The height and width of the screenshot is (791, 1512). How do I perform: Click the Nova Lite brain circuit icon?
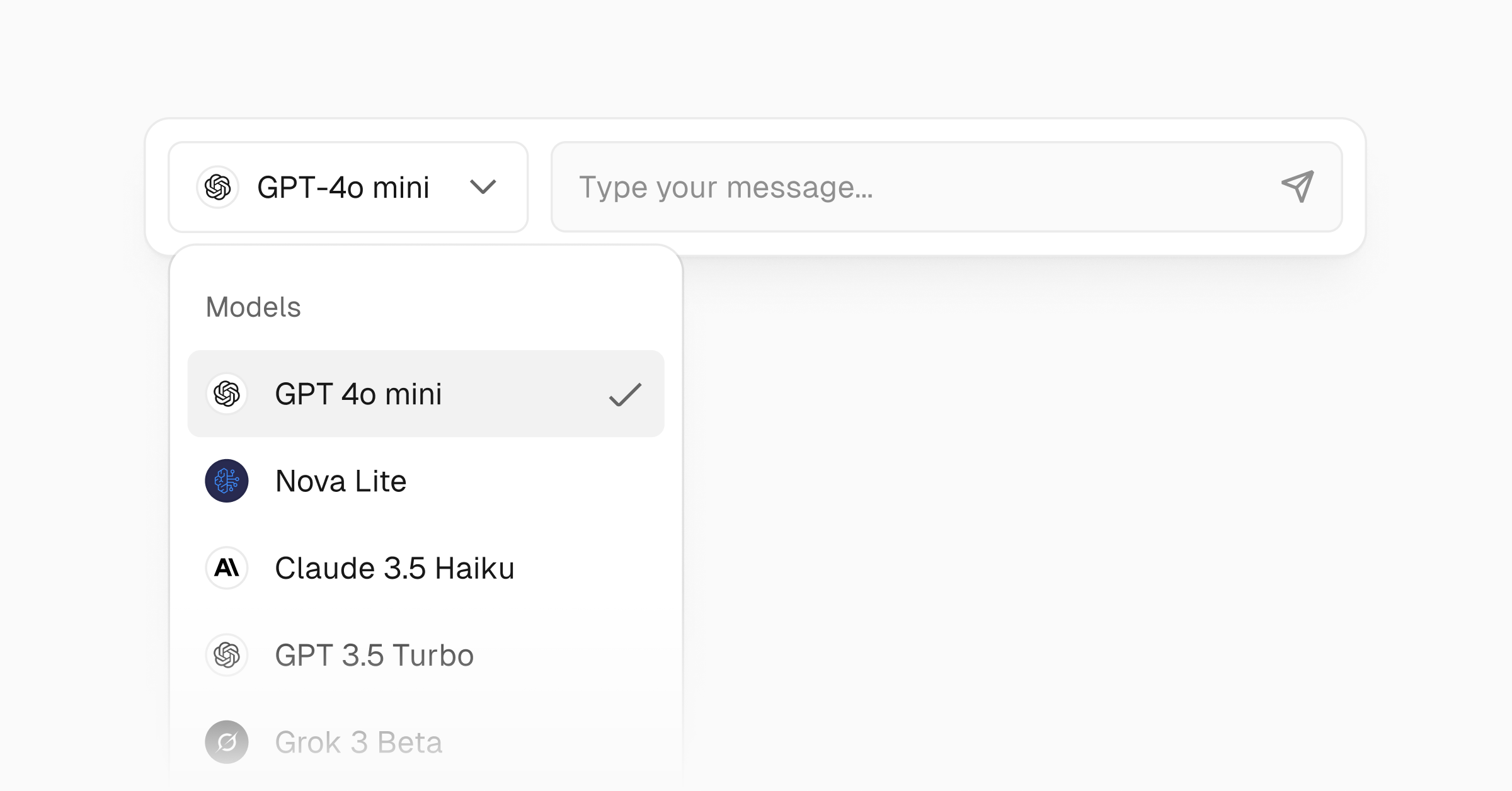(227, 481)
